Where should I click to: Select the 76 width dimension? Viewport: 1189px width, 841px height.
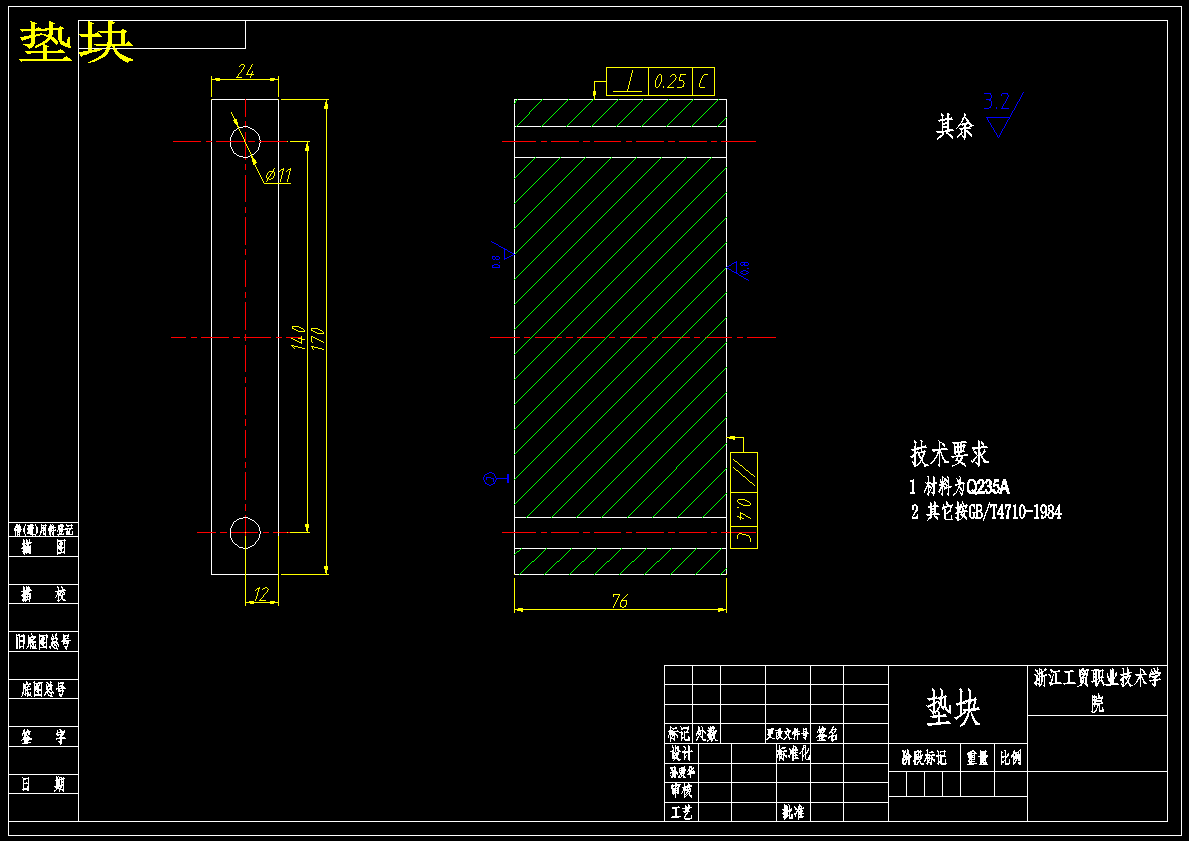pyautogui.click(x=620, y=601)
